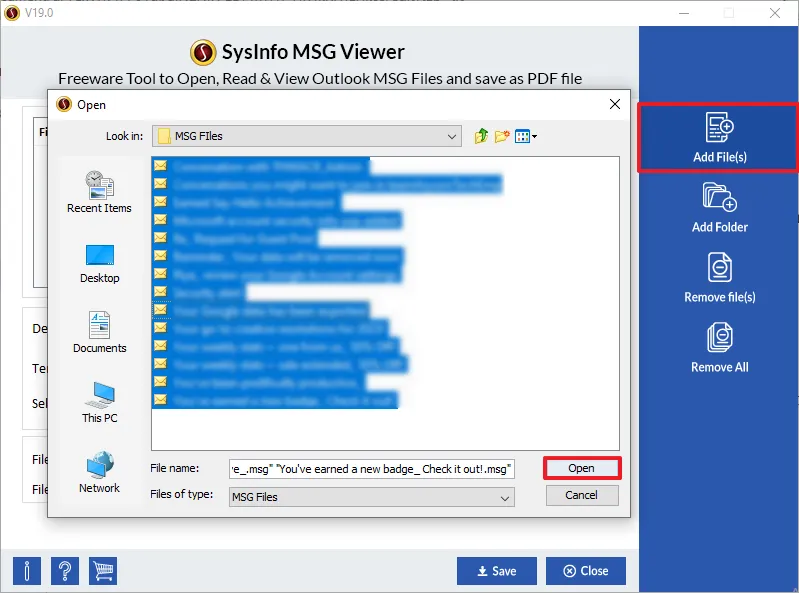Open the help question mark button
The height and width of the screenshot is (593, 799).
coord(65,571)
